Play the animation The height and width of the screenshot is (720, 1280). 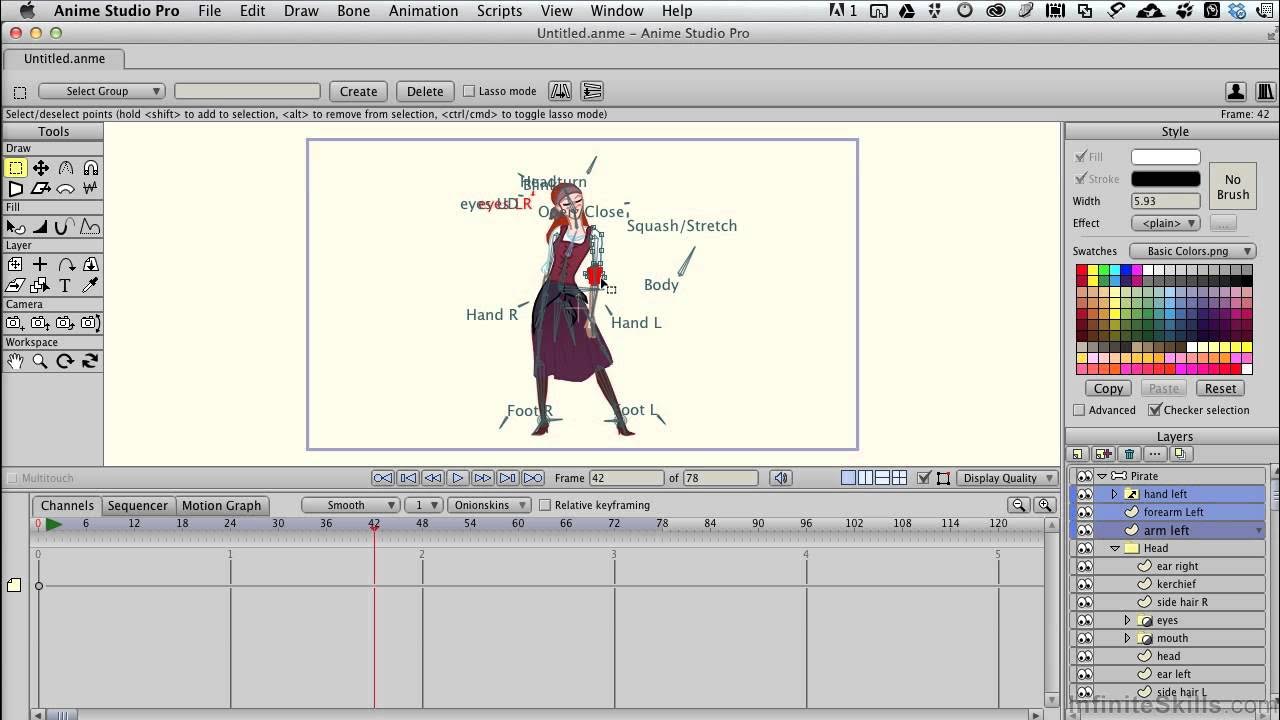pos(457,478)
